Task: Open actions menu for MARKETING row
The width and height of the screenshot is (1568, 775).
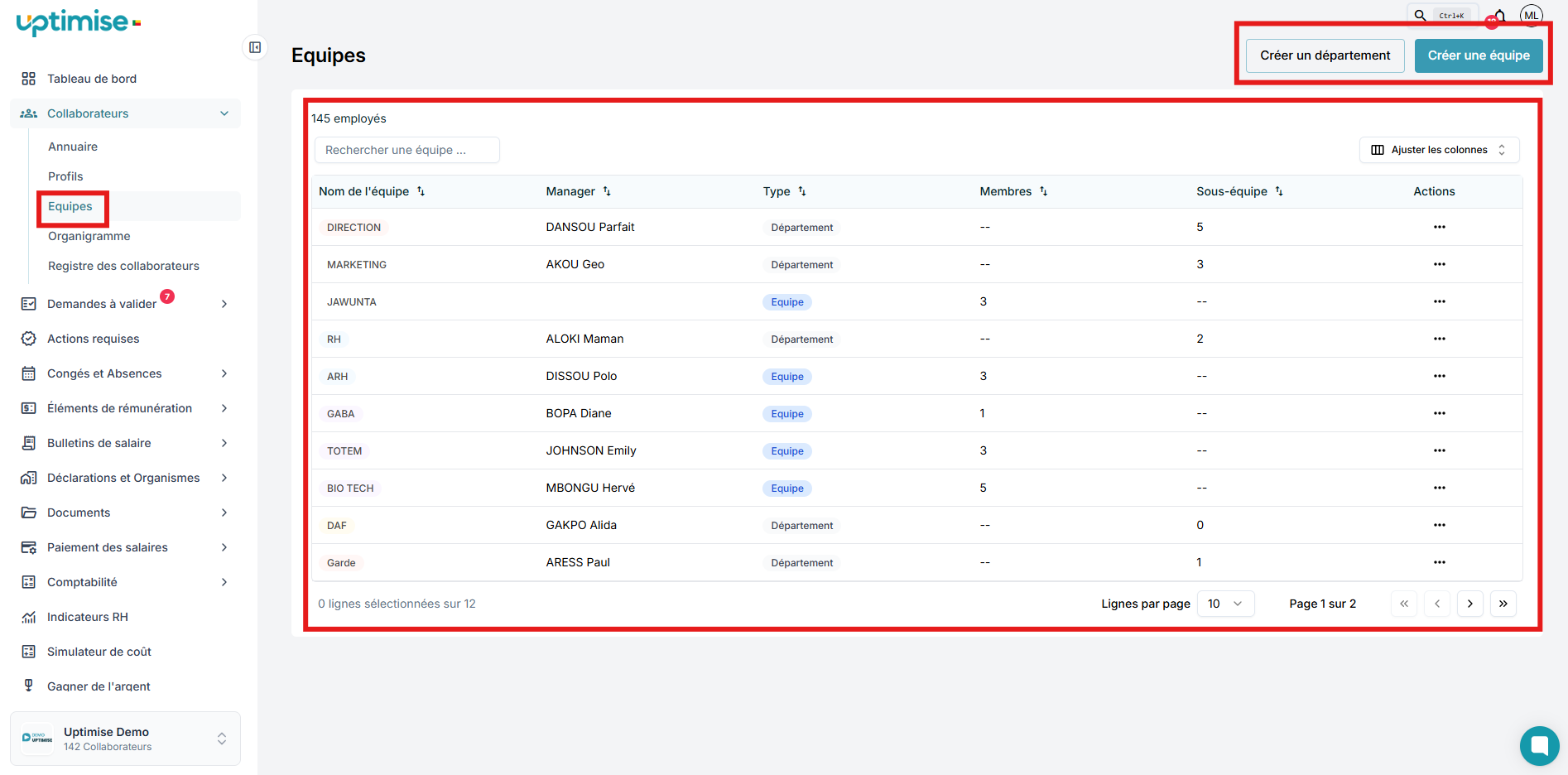Action: coord(1440,264)
